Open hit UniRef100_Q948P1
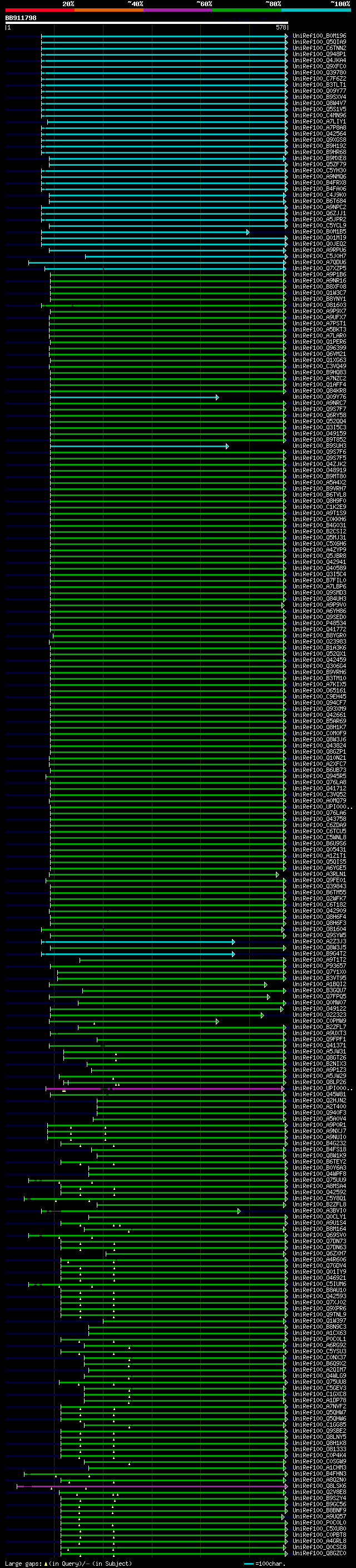This screenshot has height=1568, width=356. (x=319, y=54)
